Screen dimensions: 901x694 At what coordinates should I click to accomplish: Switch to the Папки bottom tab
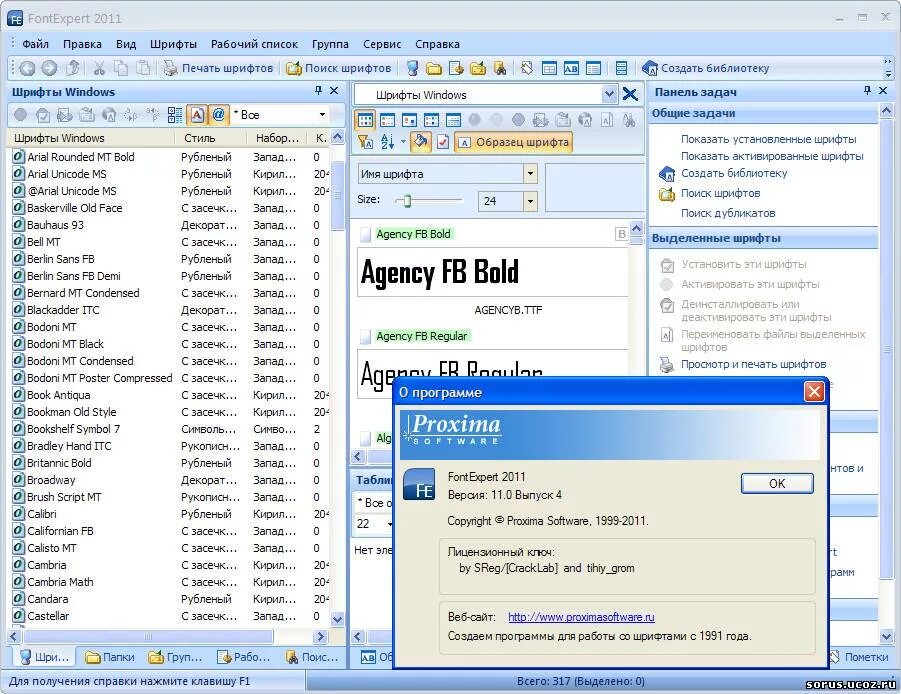coord(110,657)
